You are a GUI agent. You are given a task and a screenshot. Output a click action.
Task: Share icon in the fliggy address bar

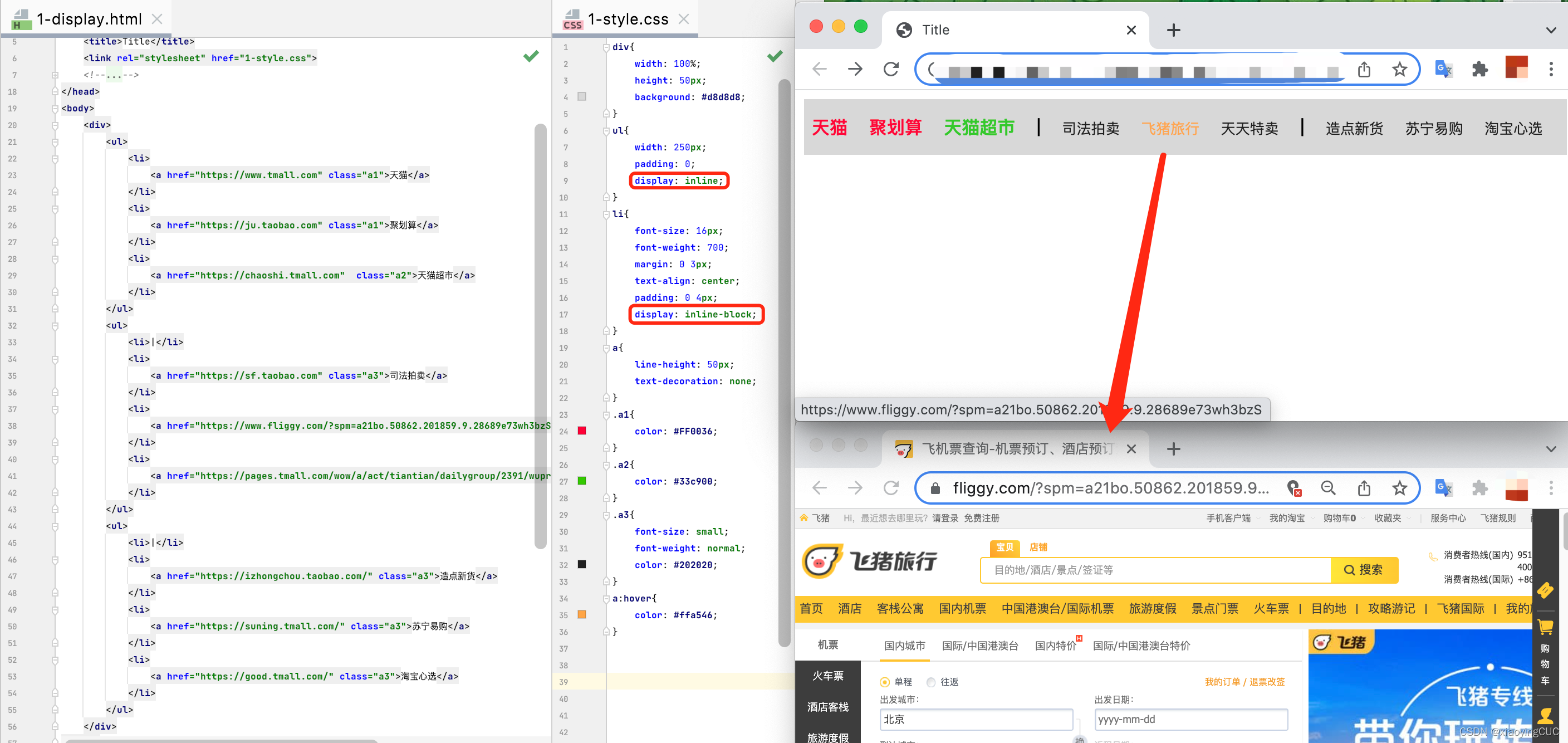pyautogui.click(x=1364, y=488)
